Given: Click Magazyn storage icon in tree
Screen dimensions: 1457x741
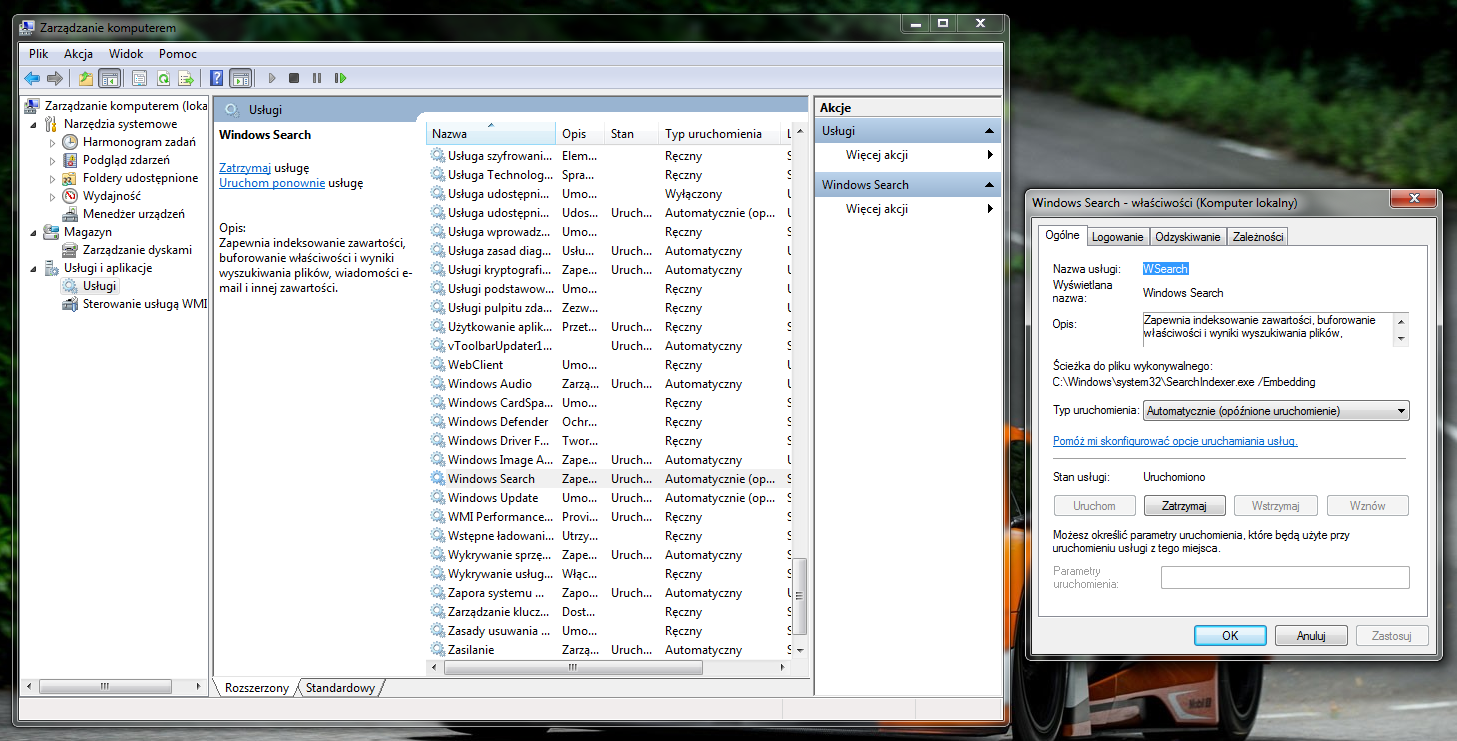Looking at the screenshot, I should click(x=51, y=232).
